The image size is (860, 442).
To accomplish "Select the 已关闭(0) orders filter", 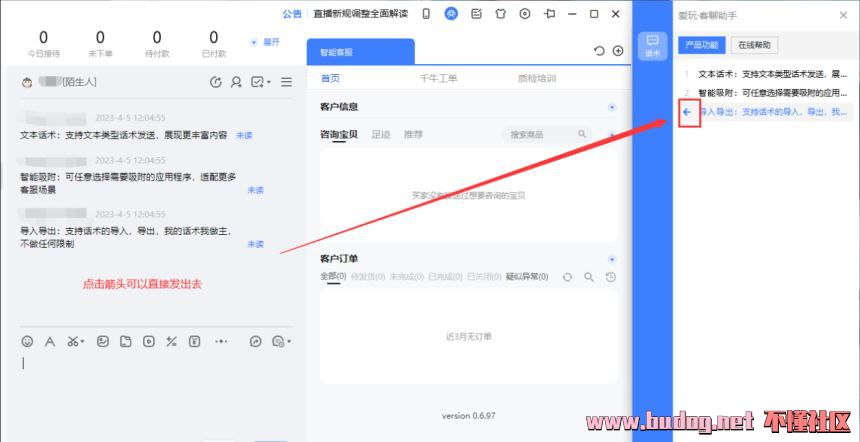I will click(x=484, y=277).
